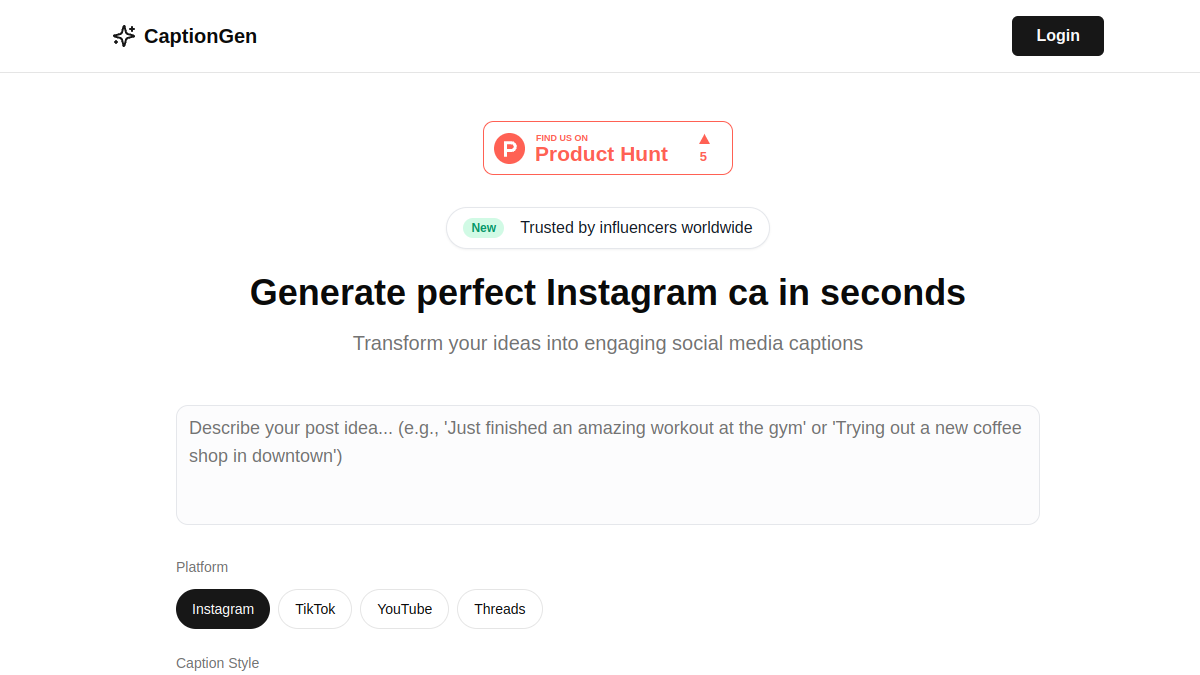The image size is (1200, 675).
Task: Focus the post idea description textbox
Action: (608, 465)
